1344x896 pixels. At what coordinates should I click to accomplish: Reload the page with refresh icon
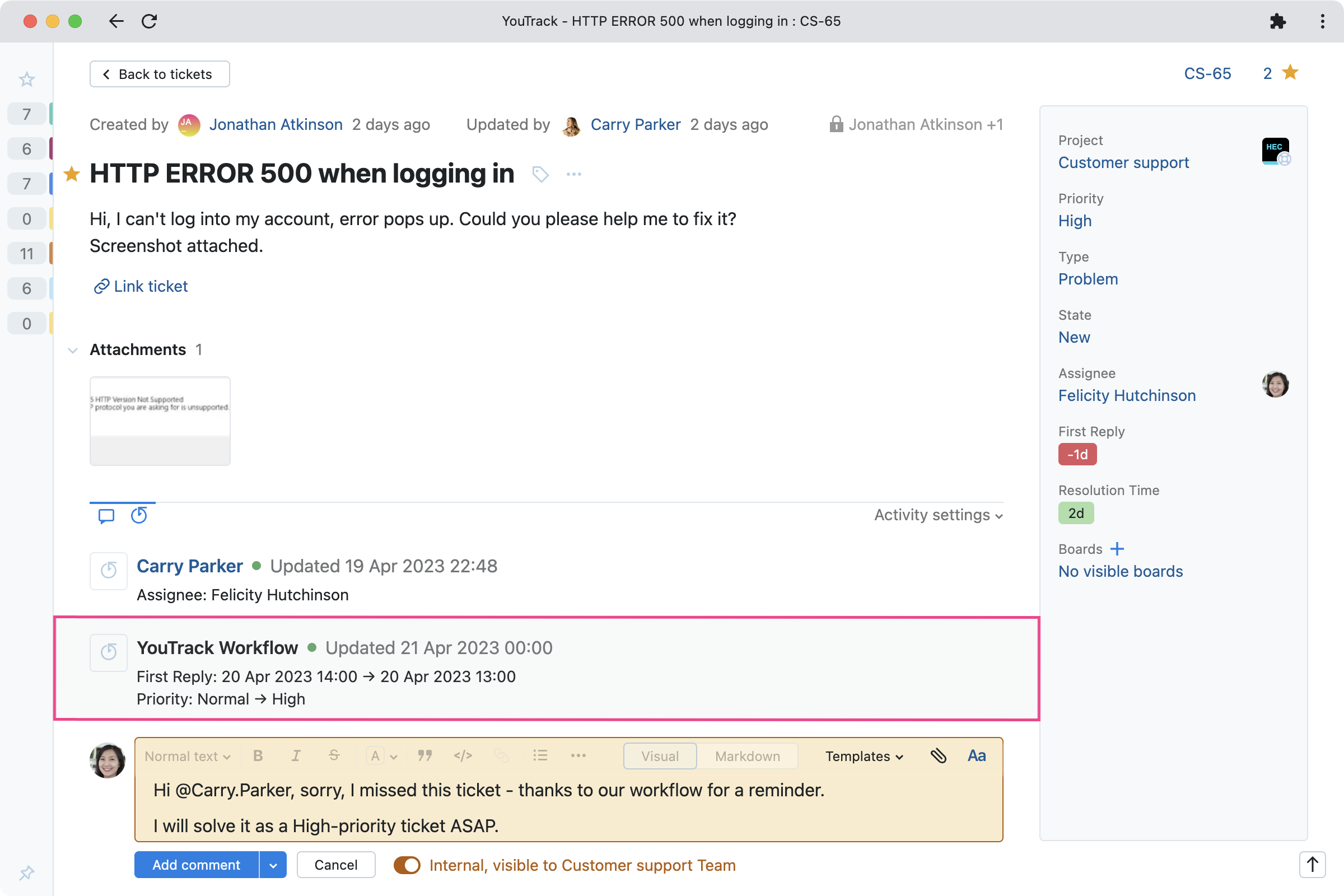coord(149,21)
